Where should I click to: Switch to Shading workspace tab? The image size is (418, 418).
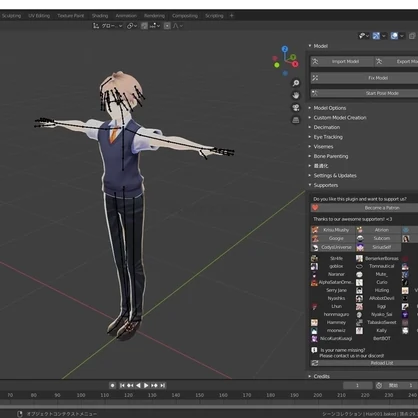(x=100, y=15)
